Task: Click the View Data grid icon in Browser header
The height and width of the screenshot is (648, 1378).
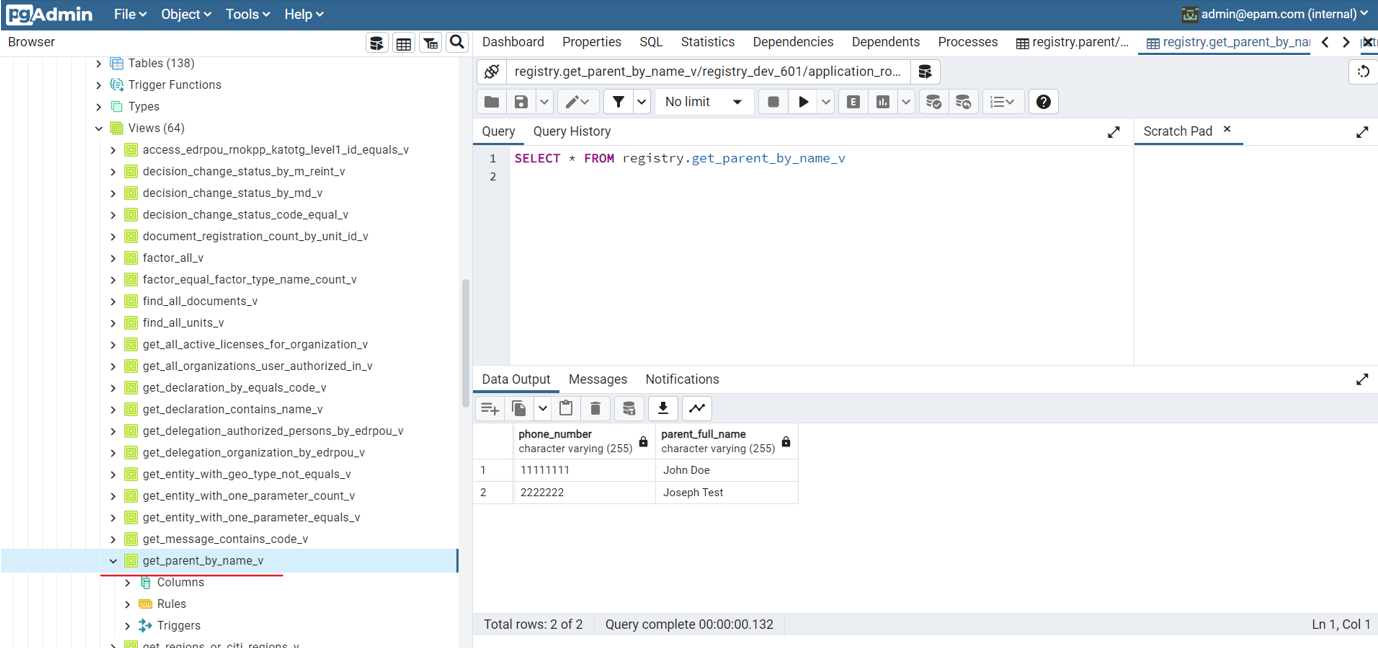Action: point(404,43)
